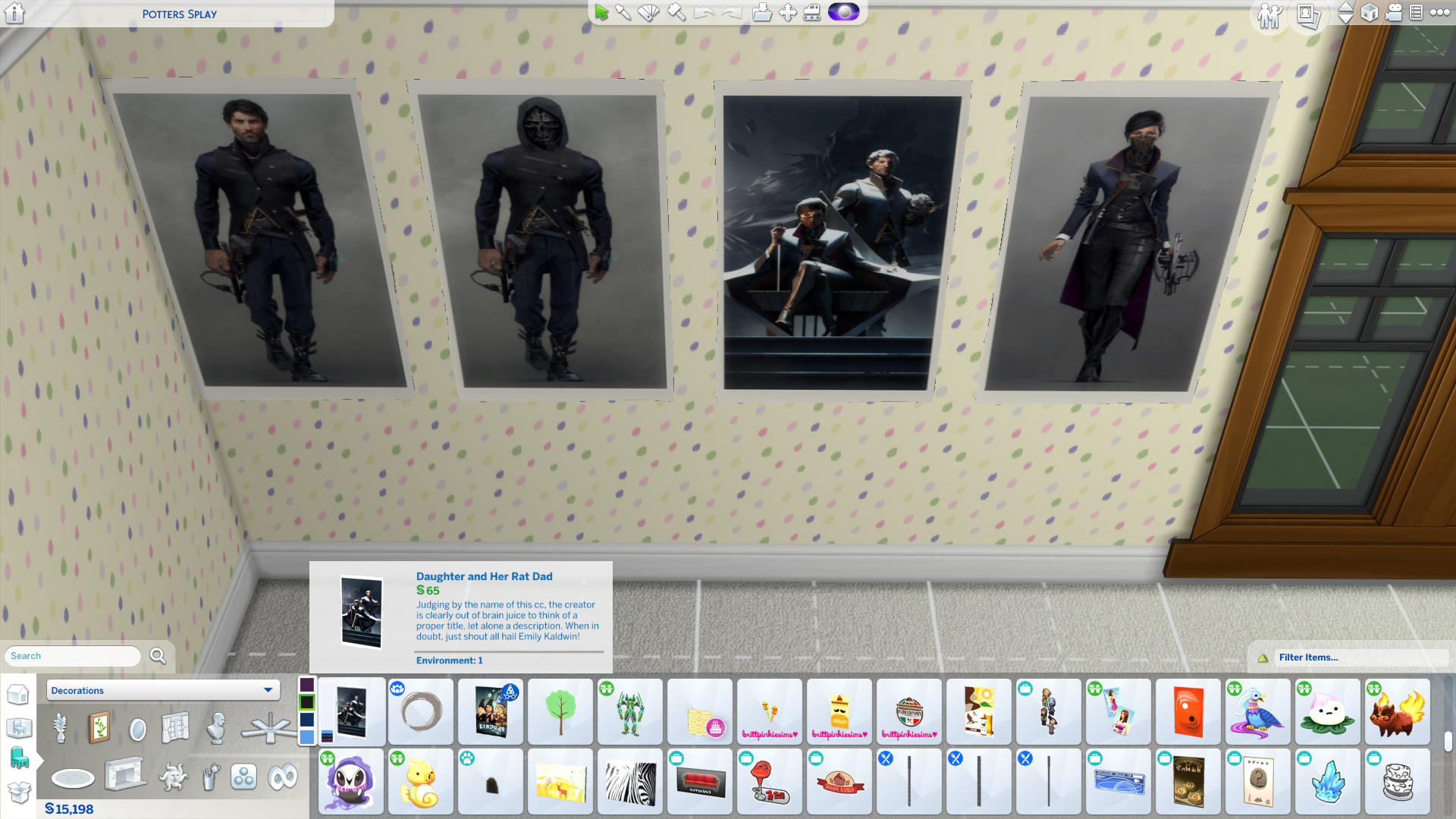1456x819 pixels.
Task: Select the green arrow Select tool
Action: [601, 12]
